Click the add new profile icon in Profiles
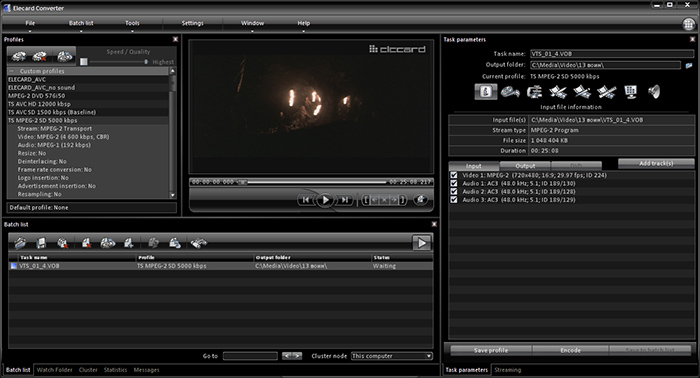Screen dimensions: 700x378 coord(19,57)
